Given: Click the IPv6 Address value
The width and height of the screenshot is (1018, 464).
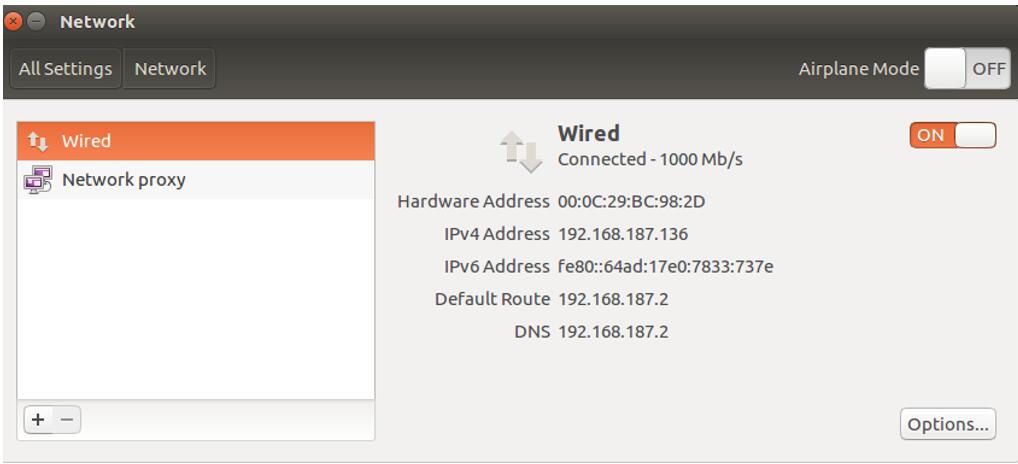Looking at the screenshot, I should tap(664, 266).
